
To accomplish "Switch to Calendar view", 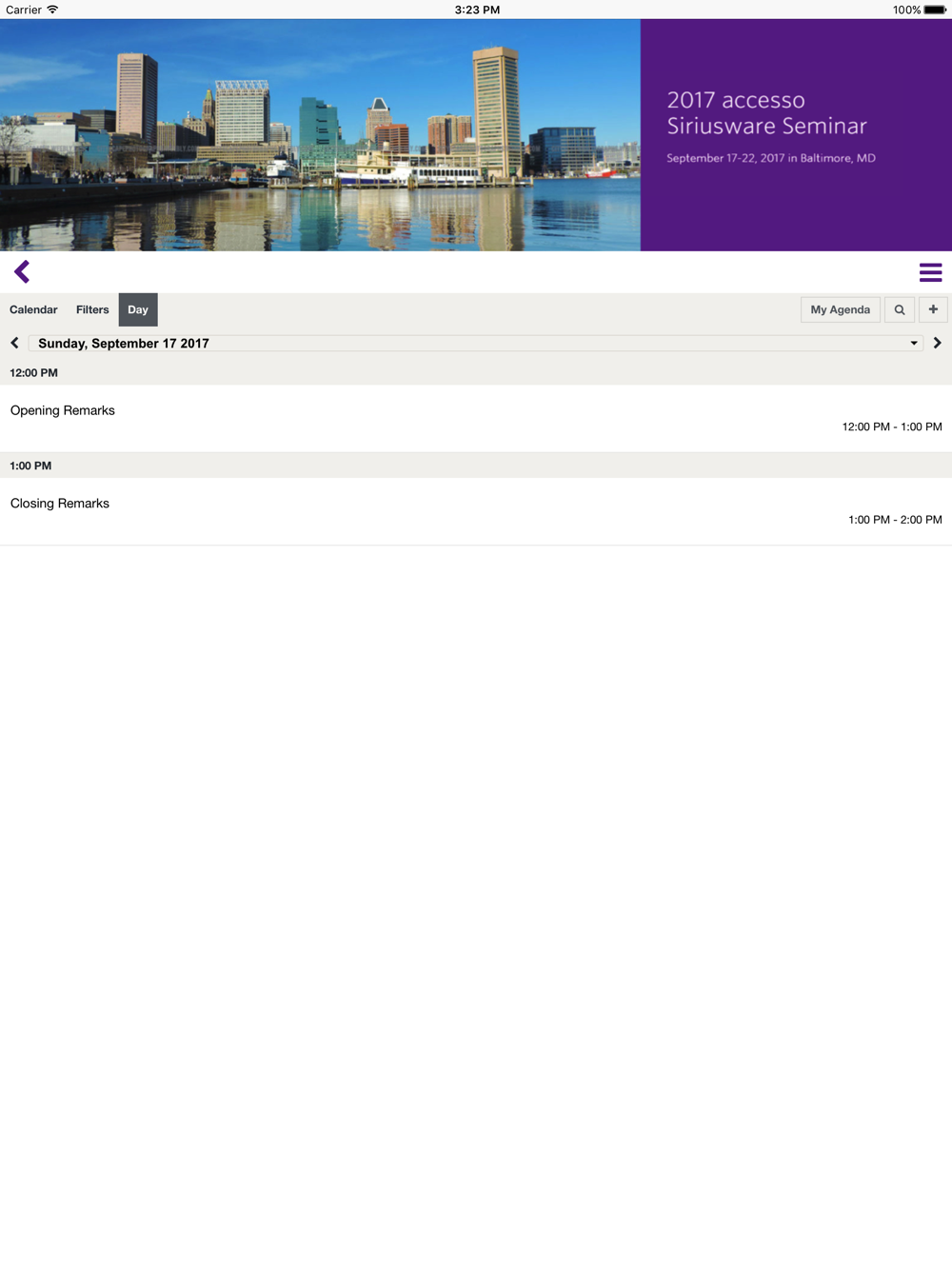I will pyautogui.click(x=33, y=309).
